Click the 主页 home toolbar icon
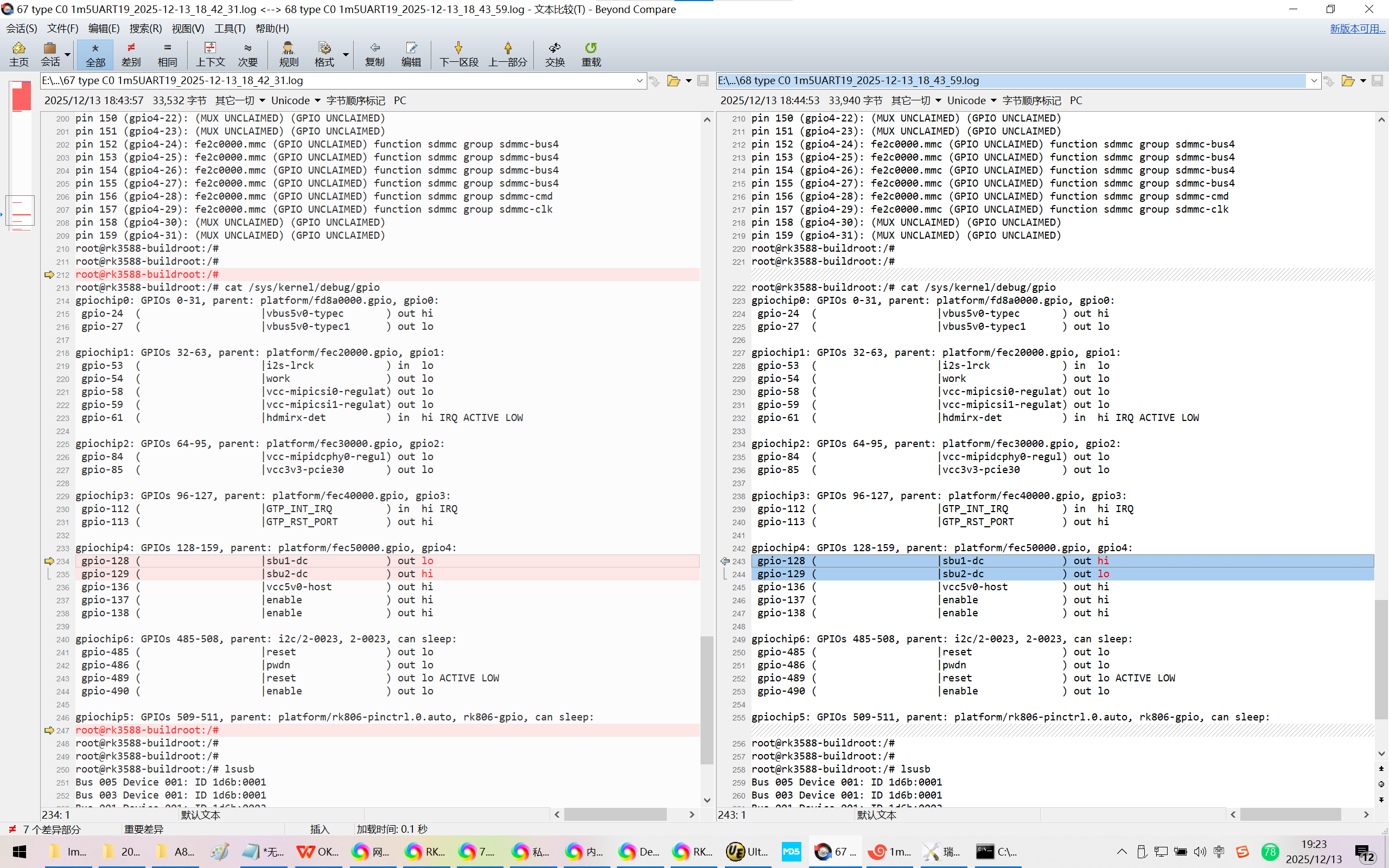The width and height of the screenshot is (1389, 868). tap(18, 54)
